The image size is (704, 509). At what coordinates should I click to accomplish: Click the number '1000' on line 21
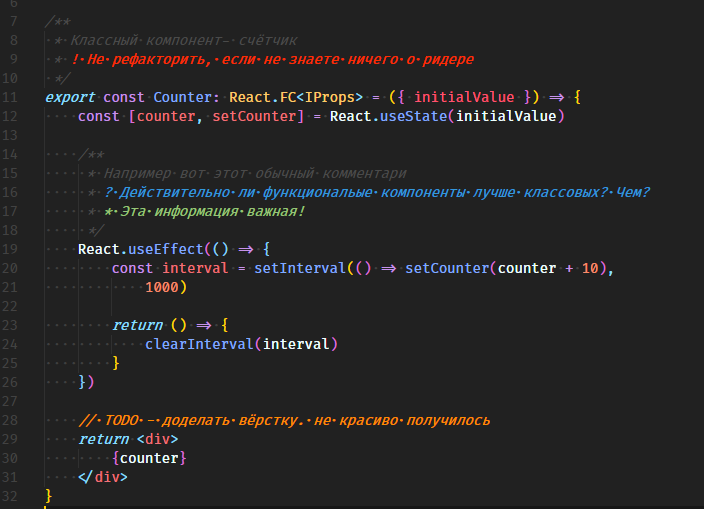click(x=162, y=287)
